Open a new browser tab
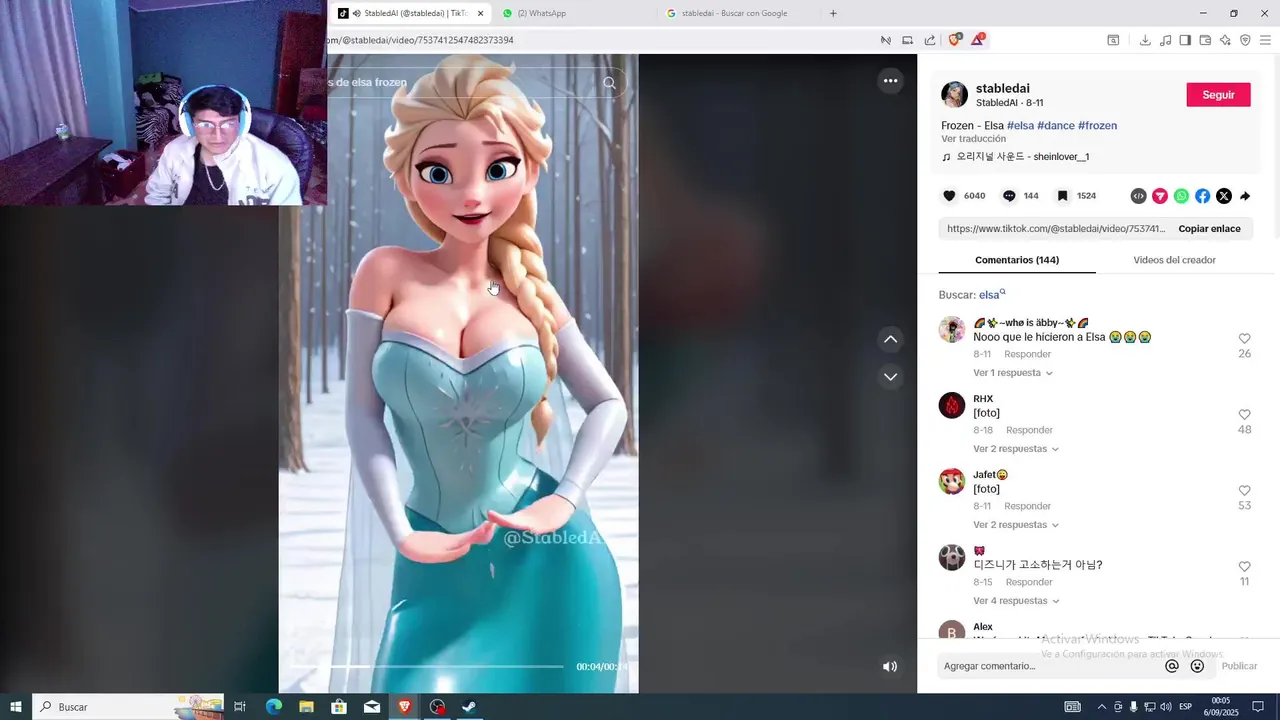Screen dimensions: 1280x720 (x=833, y=13)
